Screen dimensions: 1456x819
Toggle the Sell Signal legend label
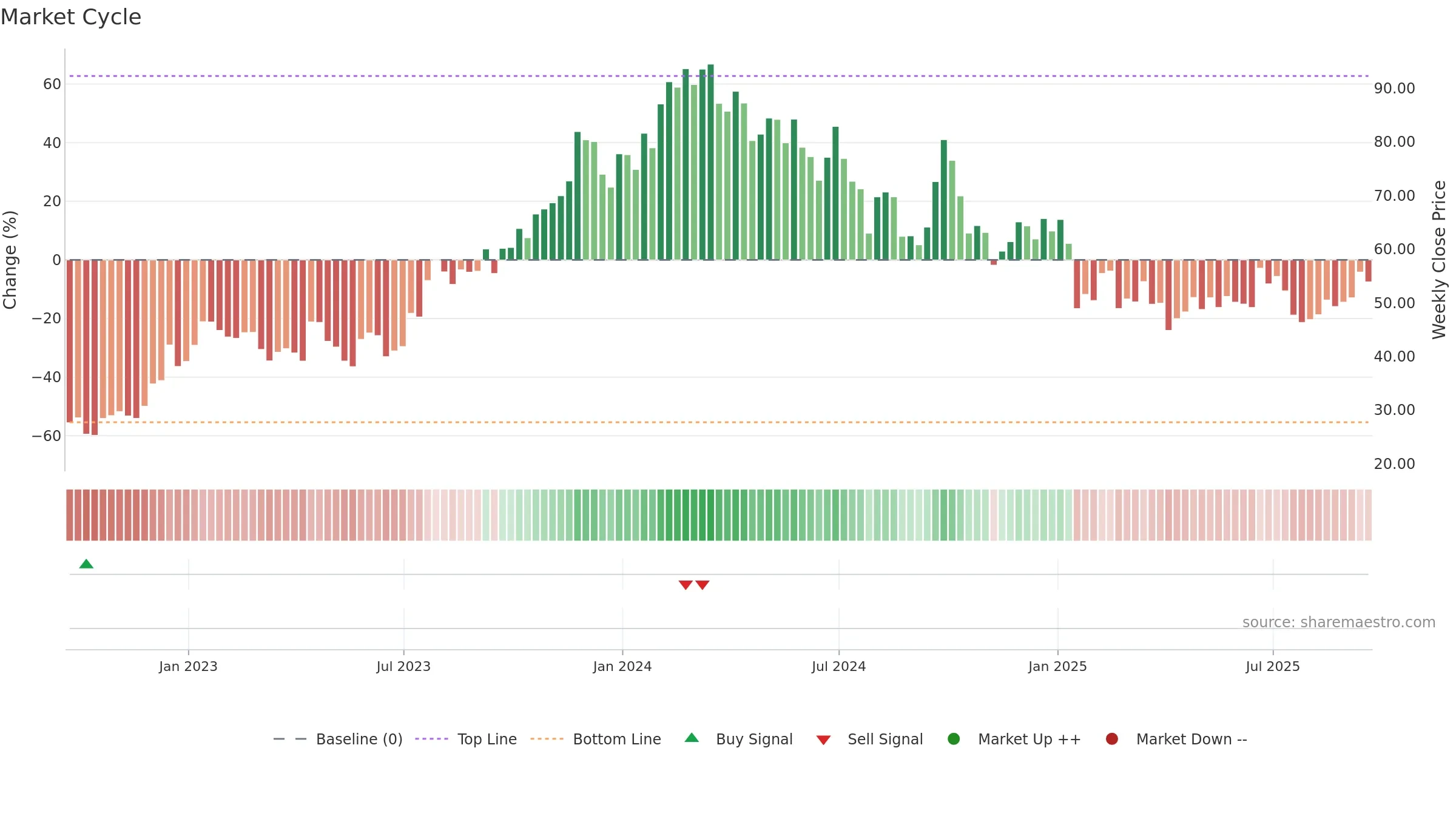click(x=885, y=739)
